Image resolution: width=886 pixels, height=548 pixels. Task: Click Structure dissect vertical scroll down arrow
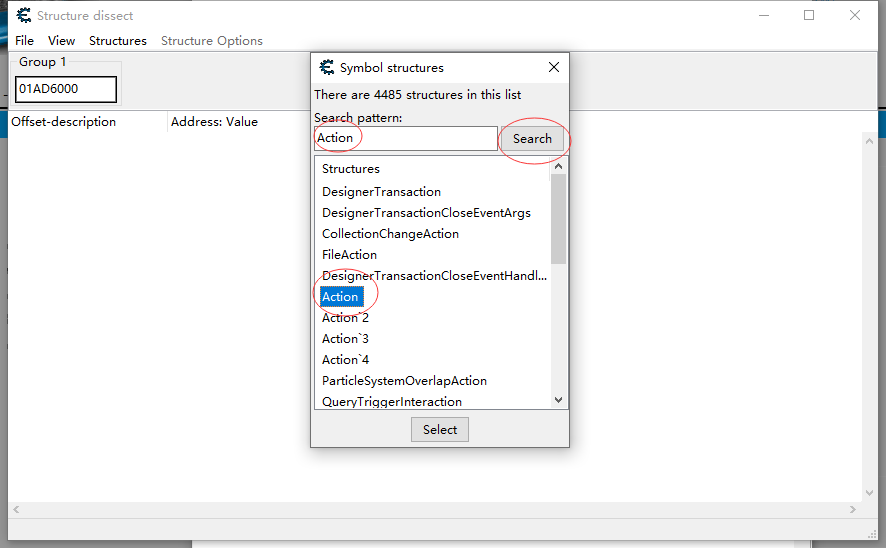coord(869,493)
